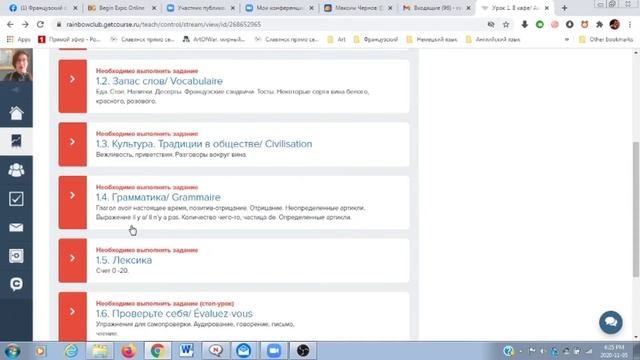This screenshot has height=360, width=640.
Task: Click text 'Счет 0 -20'
Action: point(112,271)
